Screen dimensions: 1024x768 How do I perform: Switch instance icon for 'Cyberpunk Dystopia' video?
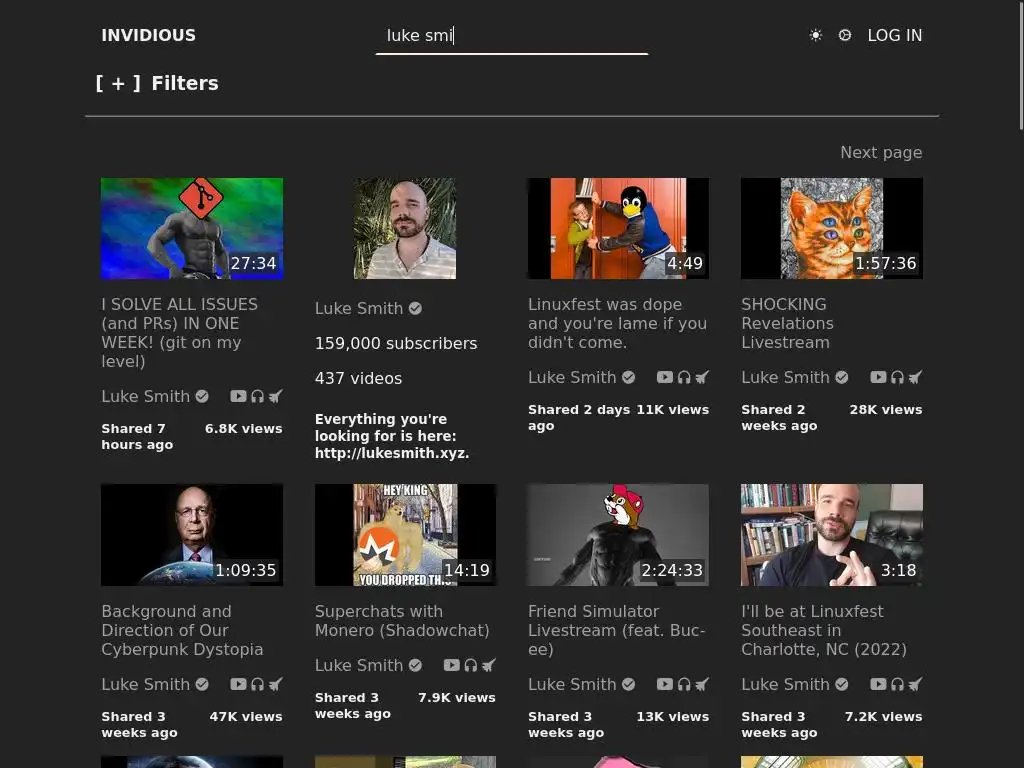276,684
